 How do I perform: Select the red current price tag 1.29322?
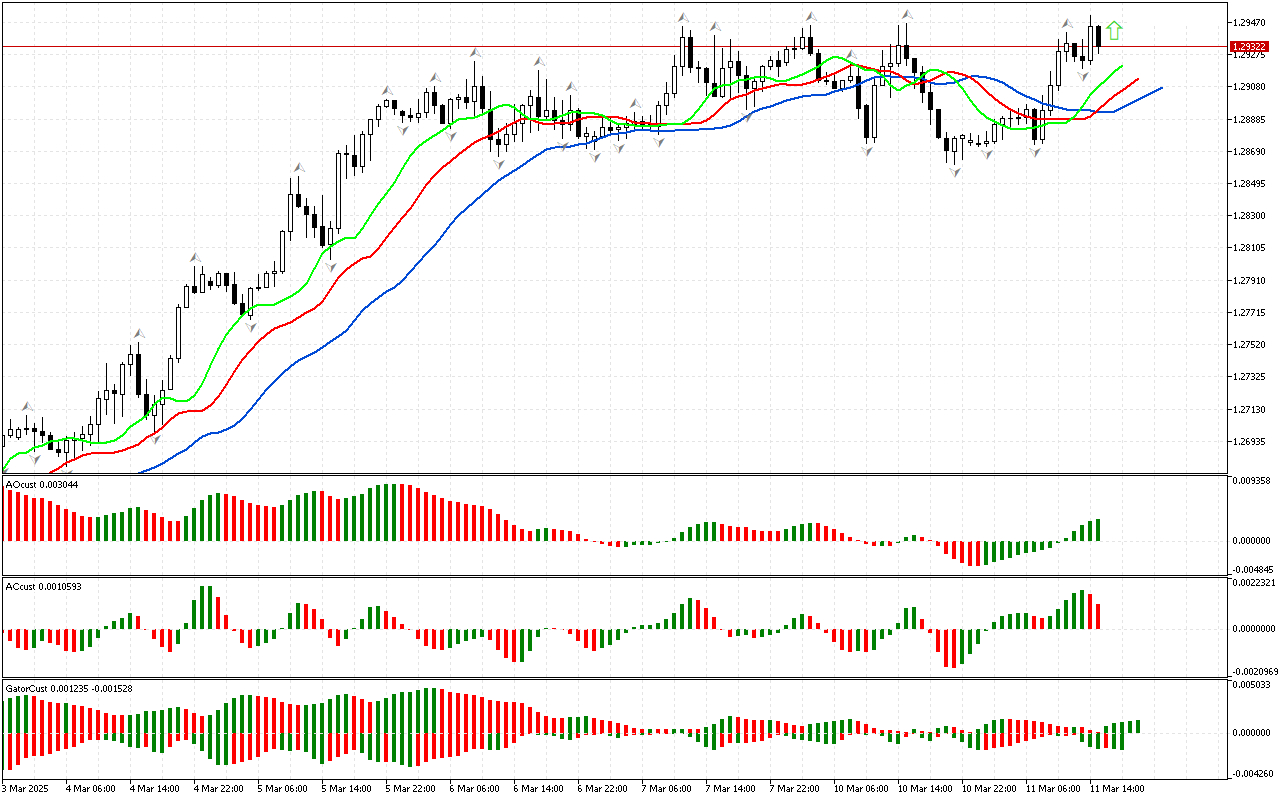[1249, 46]
